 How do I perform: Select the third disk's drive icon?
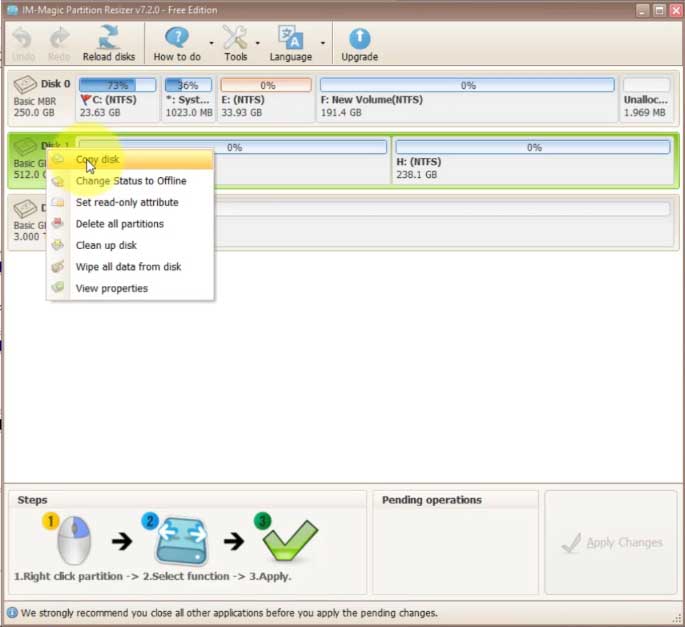pos(24,208)
